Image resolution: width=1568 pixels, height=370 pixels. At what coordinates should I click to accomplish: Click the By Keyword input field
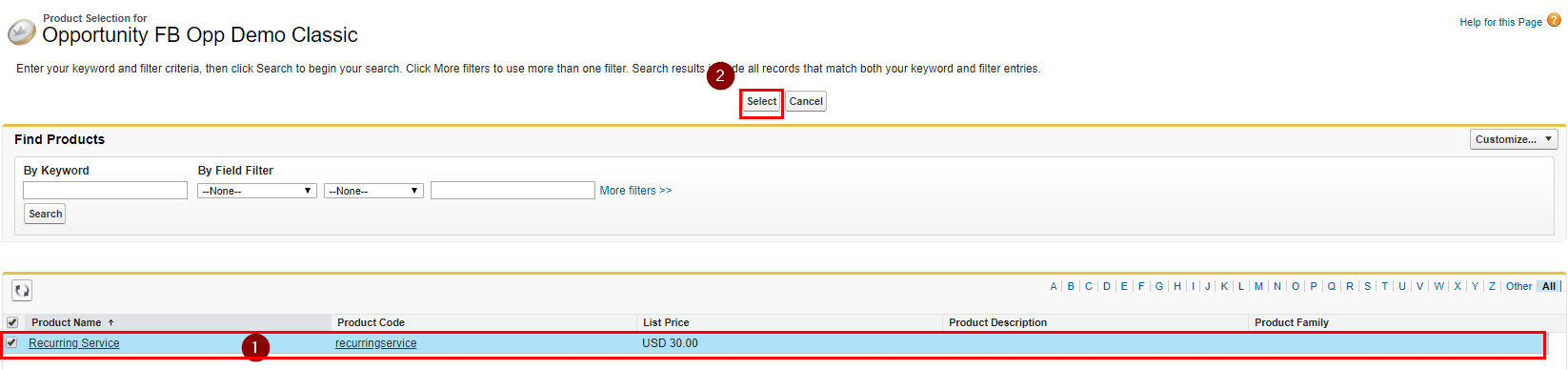coord(105,191)
